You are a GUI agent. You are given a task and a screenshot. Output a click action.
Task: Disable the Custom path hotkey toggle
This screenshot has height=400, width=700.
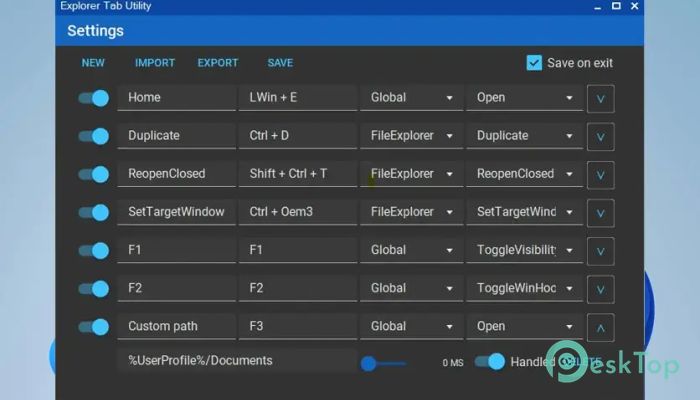point(94,327)
